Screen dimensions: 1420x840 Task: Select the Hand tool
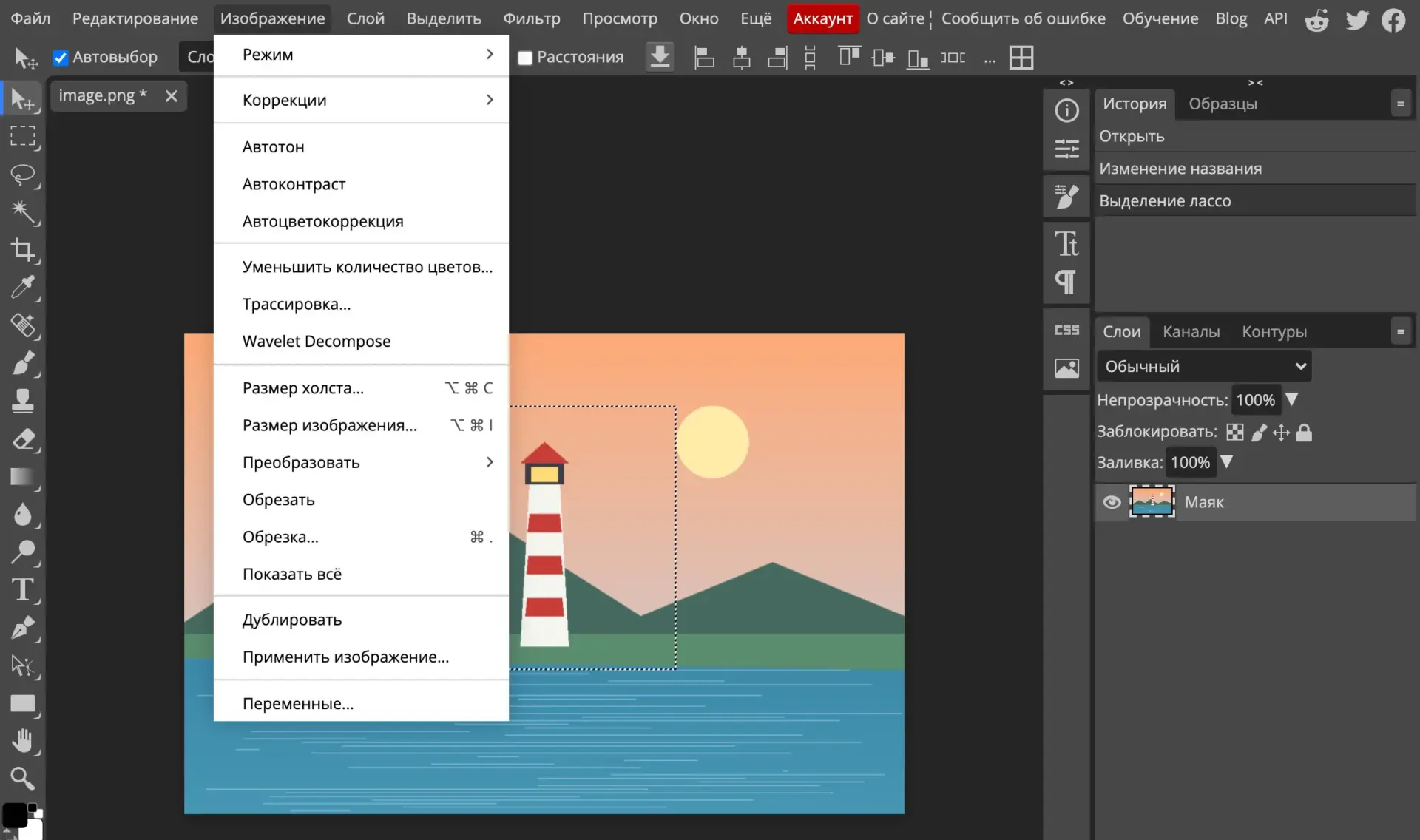pos(22,741)
